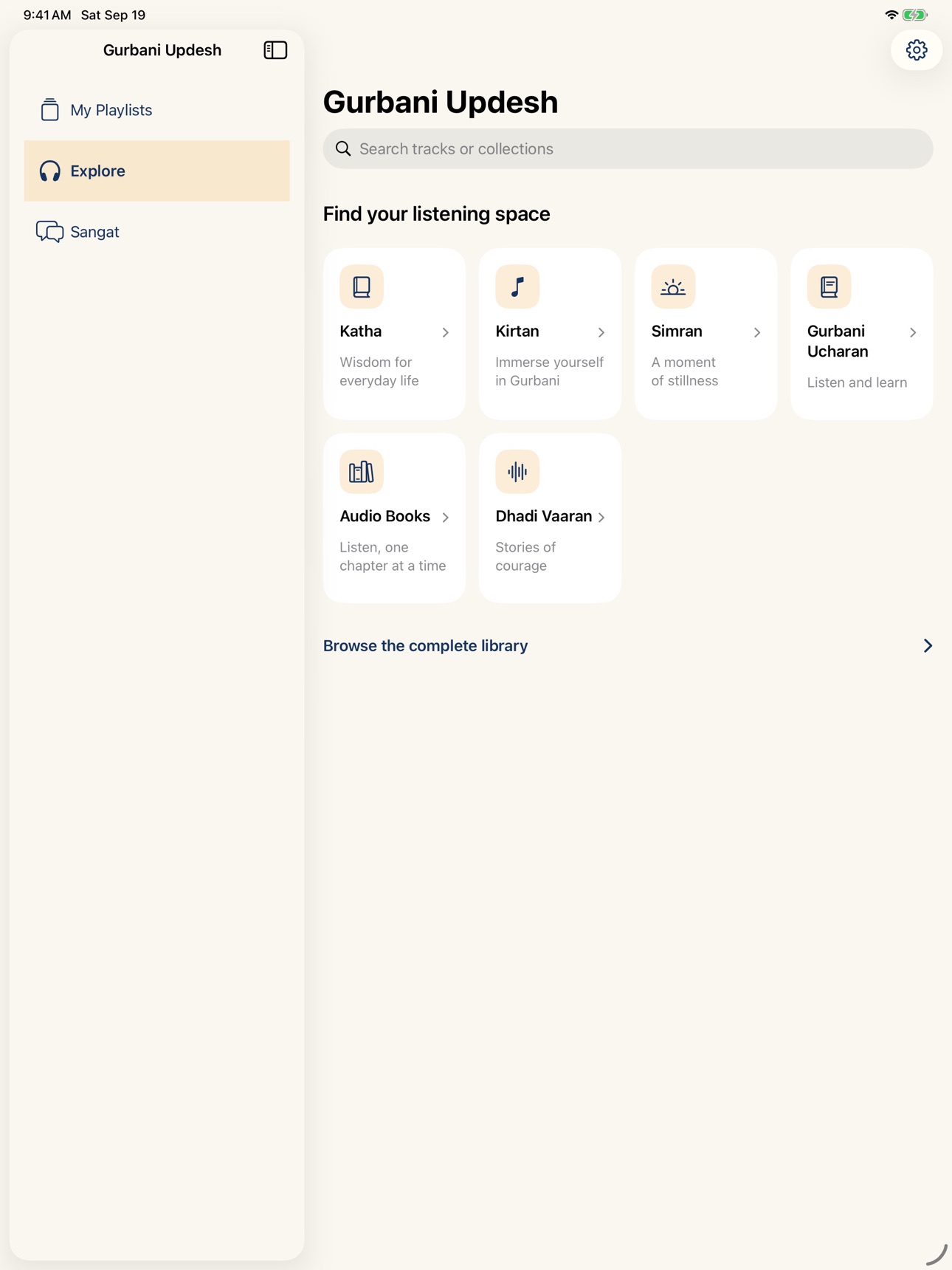Expand Katha with its chevron arrow

[446, 332]
